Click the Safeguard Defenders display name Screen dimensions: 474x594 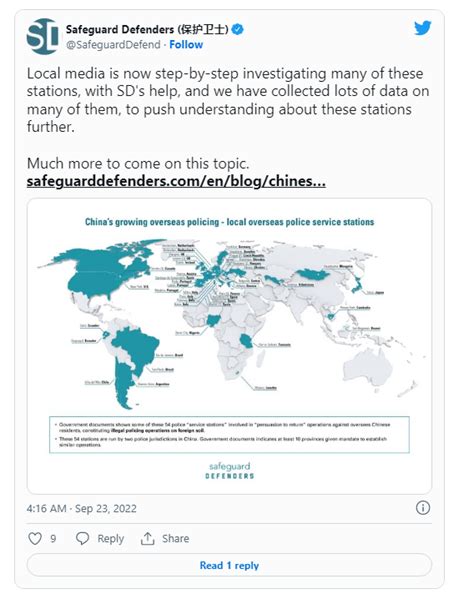[147, 29]
